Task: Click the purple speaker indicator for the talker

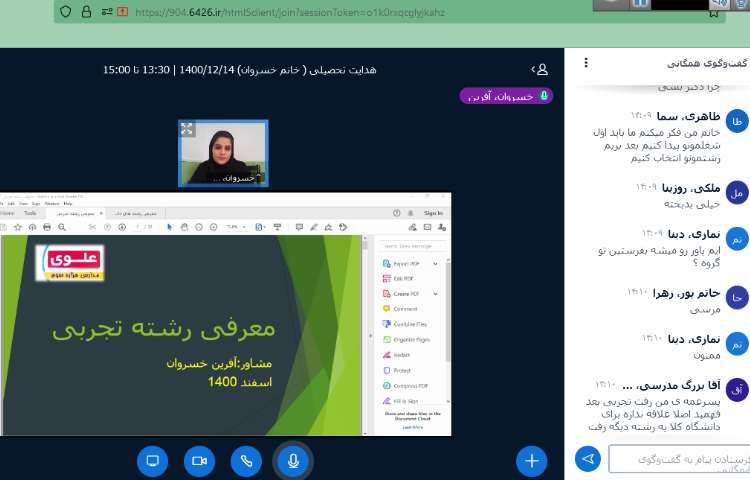Action: (x=506, y=96)
